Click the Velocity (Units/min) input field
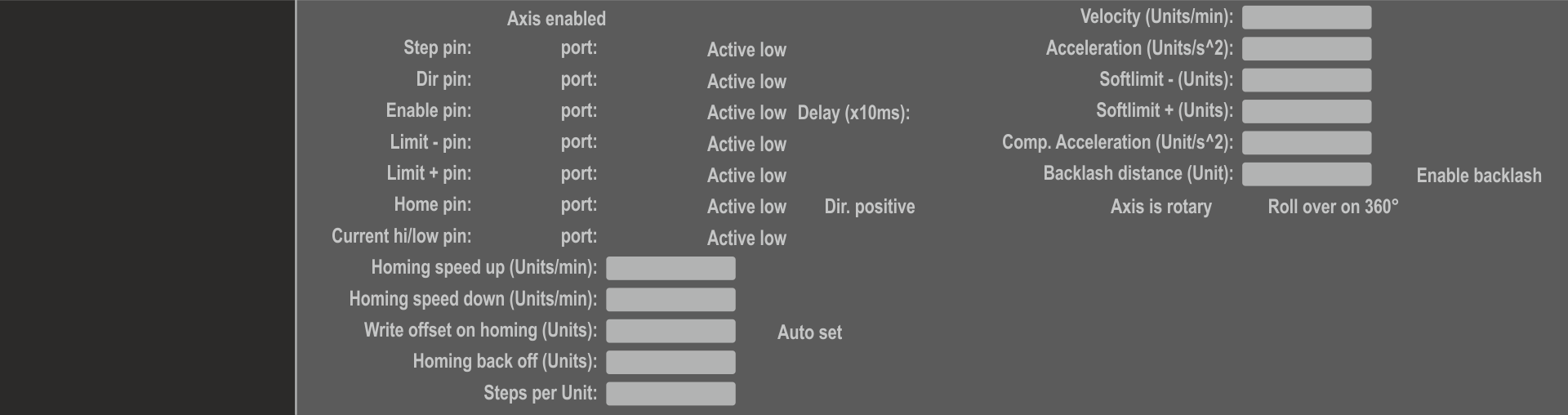Image resolution: width=1568 pixels, height=415 pixels. click(1306, 17)
